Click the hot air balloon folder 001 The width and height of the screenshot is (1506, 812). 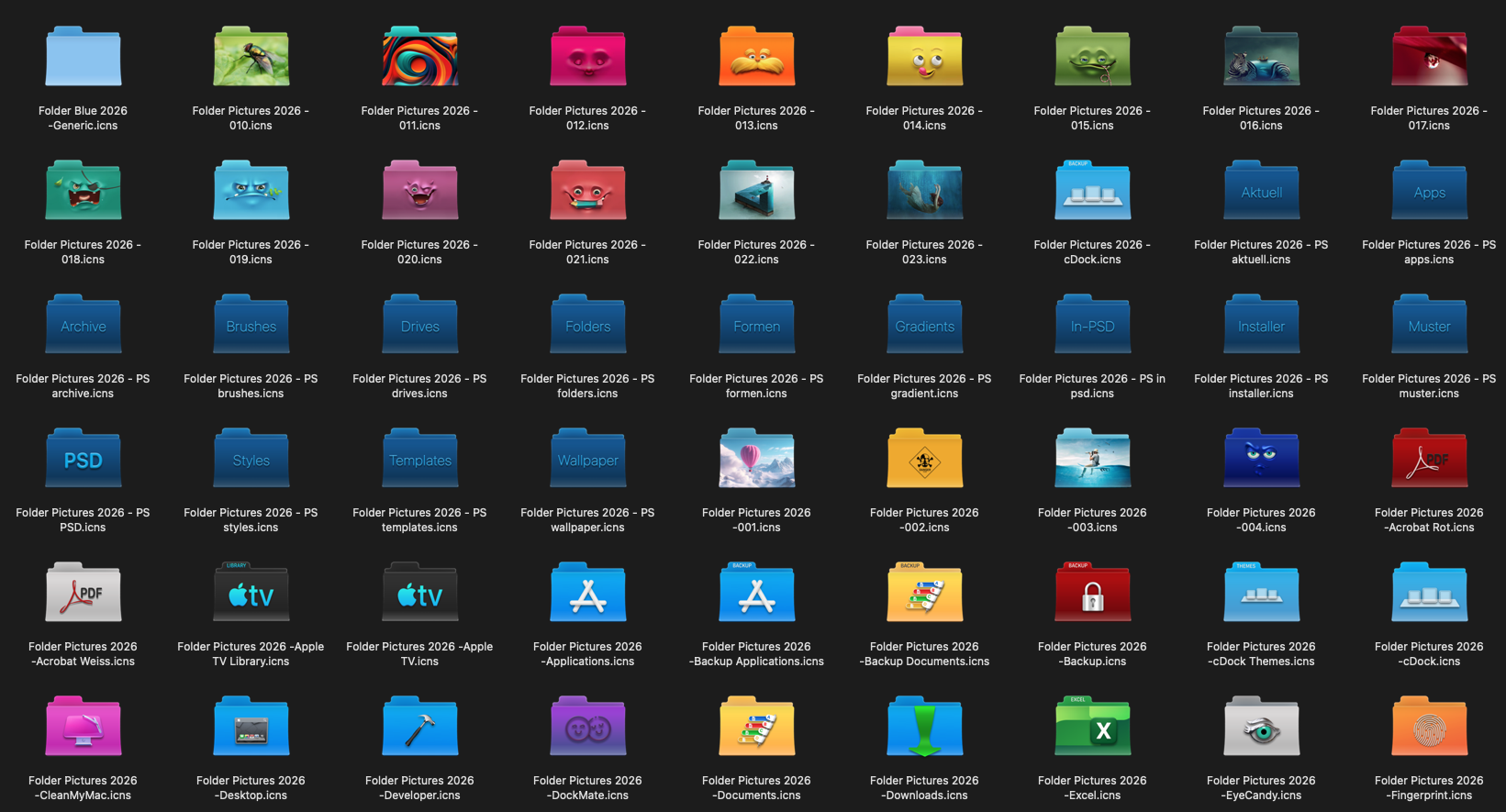[756, 459]
